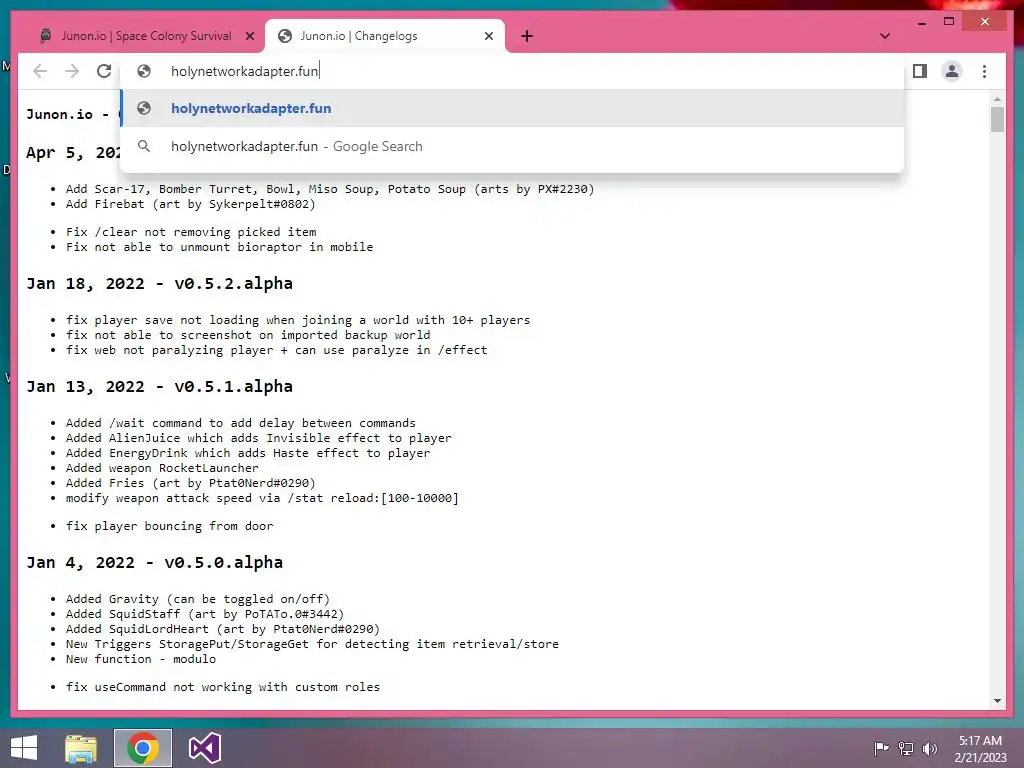
Task: Switch to Junon.io Space Colony Survival tab
Action: 146,36
